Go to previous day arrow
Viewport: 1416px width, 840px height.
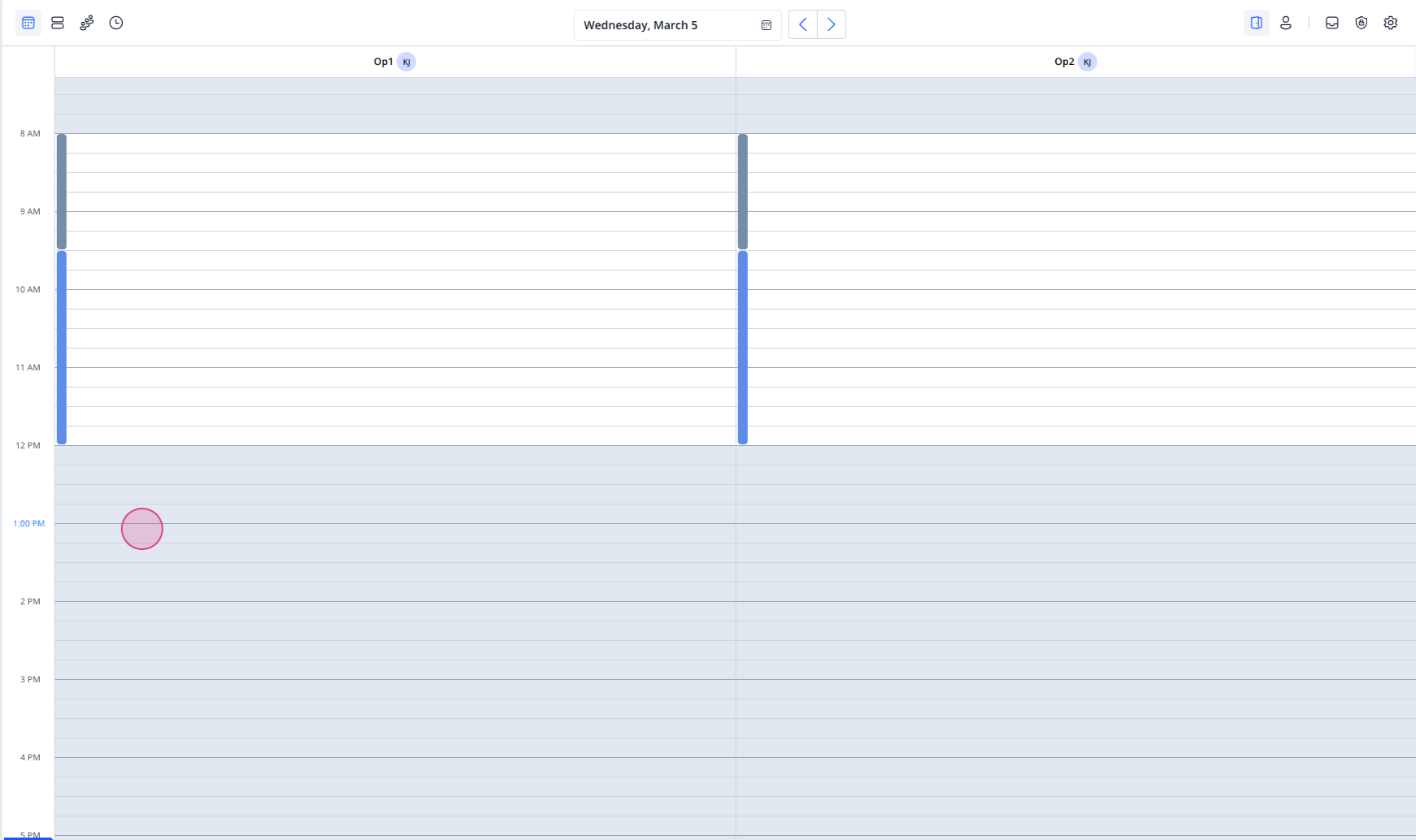tap(803, 24)
